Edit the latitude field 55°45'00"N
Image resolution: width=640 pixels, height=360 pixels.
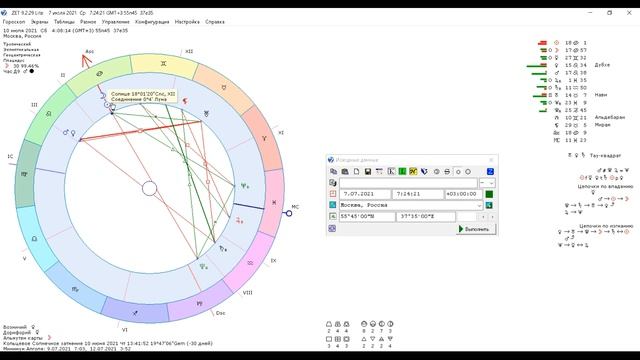coord(366,216)
